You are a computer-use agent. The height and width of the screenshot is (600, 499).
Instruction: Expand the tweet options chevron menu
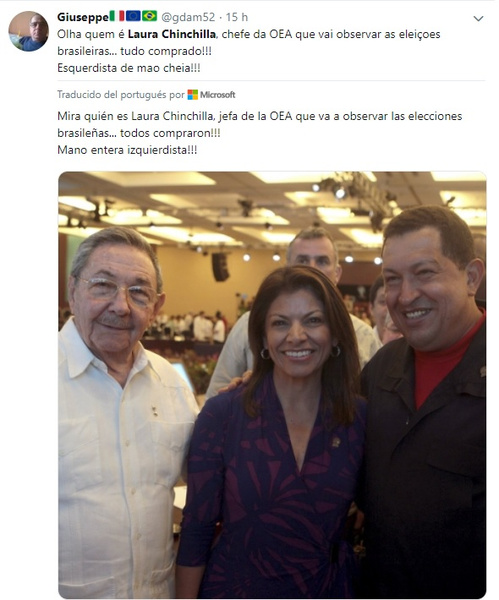[478, 18]
